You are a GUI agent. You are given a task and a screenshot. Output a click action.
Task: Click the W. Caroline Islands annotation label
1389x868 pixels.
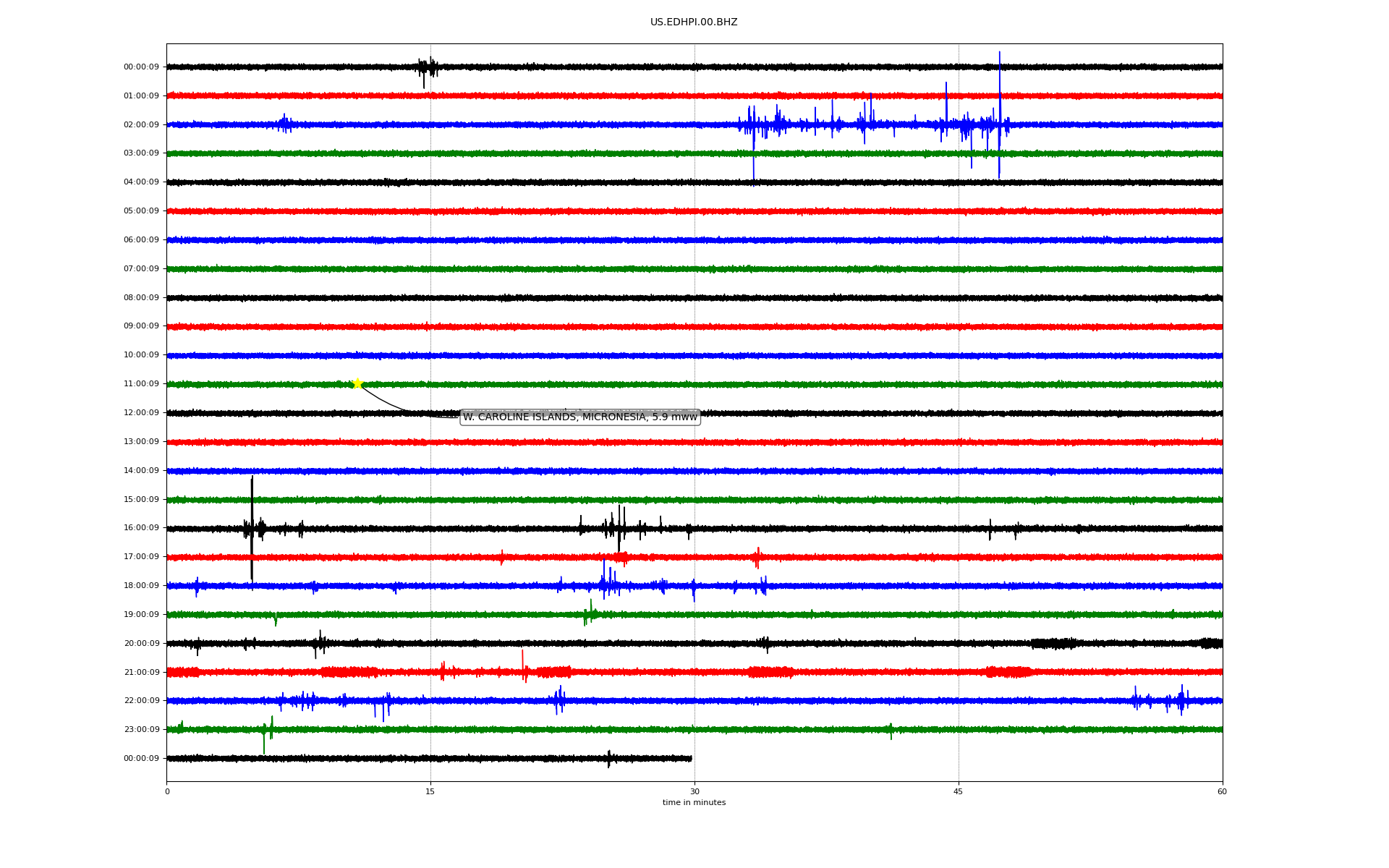[x=579, y=417]
